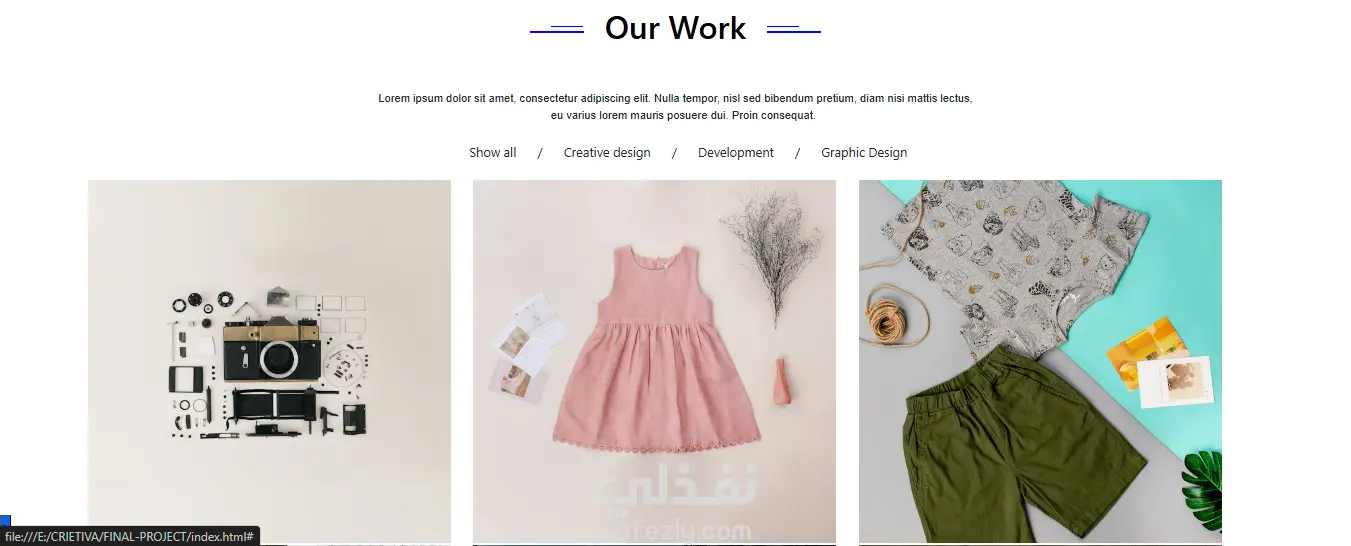Click the Lorem ipsum description paragraph
Viewport: 1351px width, 546px height.
(675, 107)
